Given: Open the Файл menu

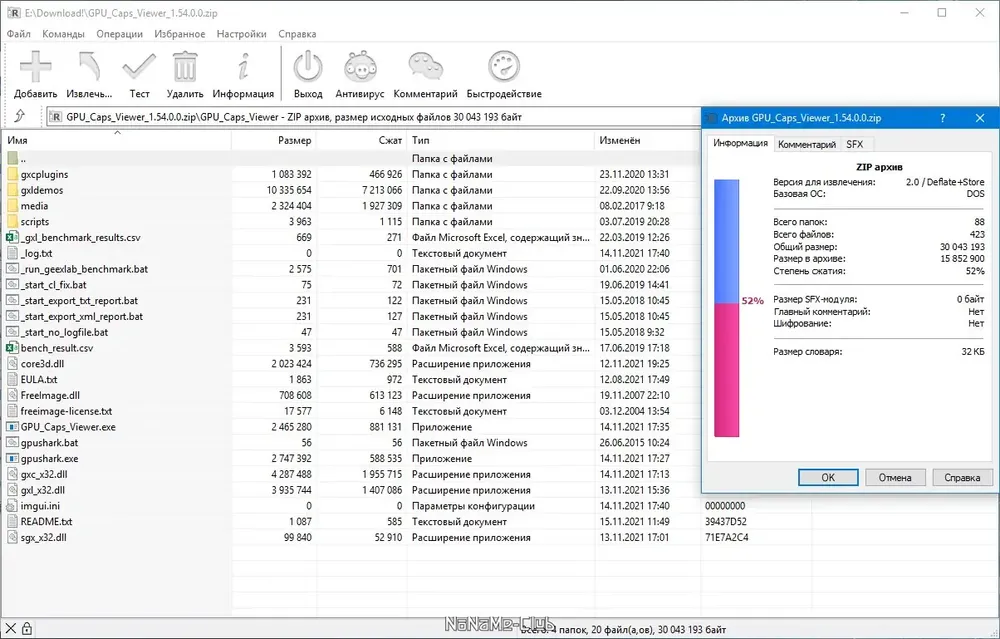Looking at the screenshot, I should (x=18, y=34).
